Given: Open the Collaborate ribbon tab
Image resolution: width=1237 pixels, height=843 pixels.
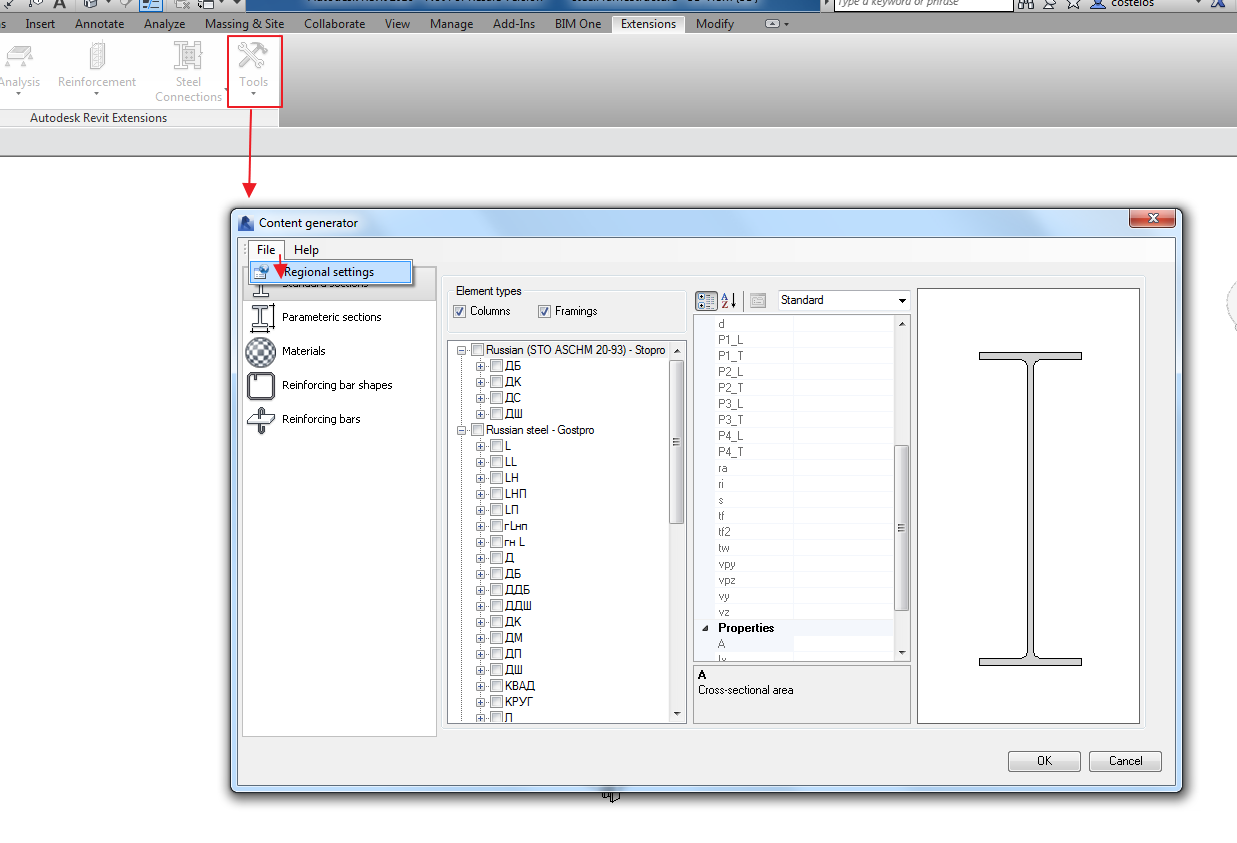Looking at the screenshot, I should [334, 24].
